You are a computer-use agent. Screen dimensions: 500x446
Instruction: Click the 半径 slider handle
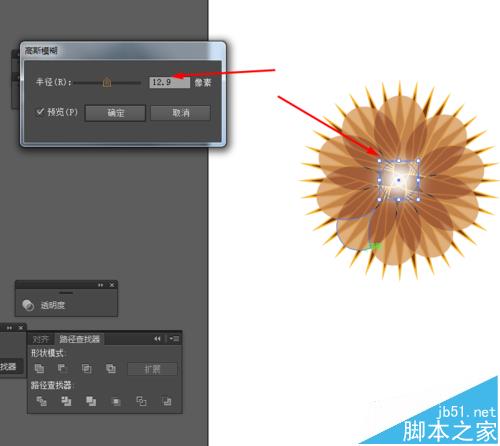point(107,82)
